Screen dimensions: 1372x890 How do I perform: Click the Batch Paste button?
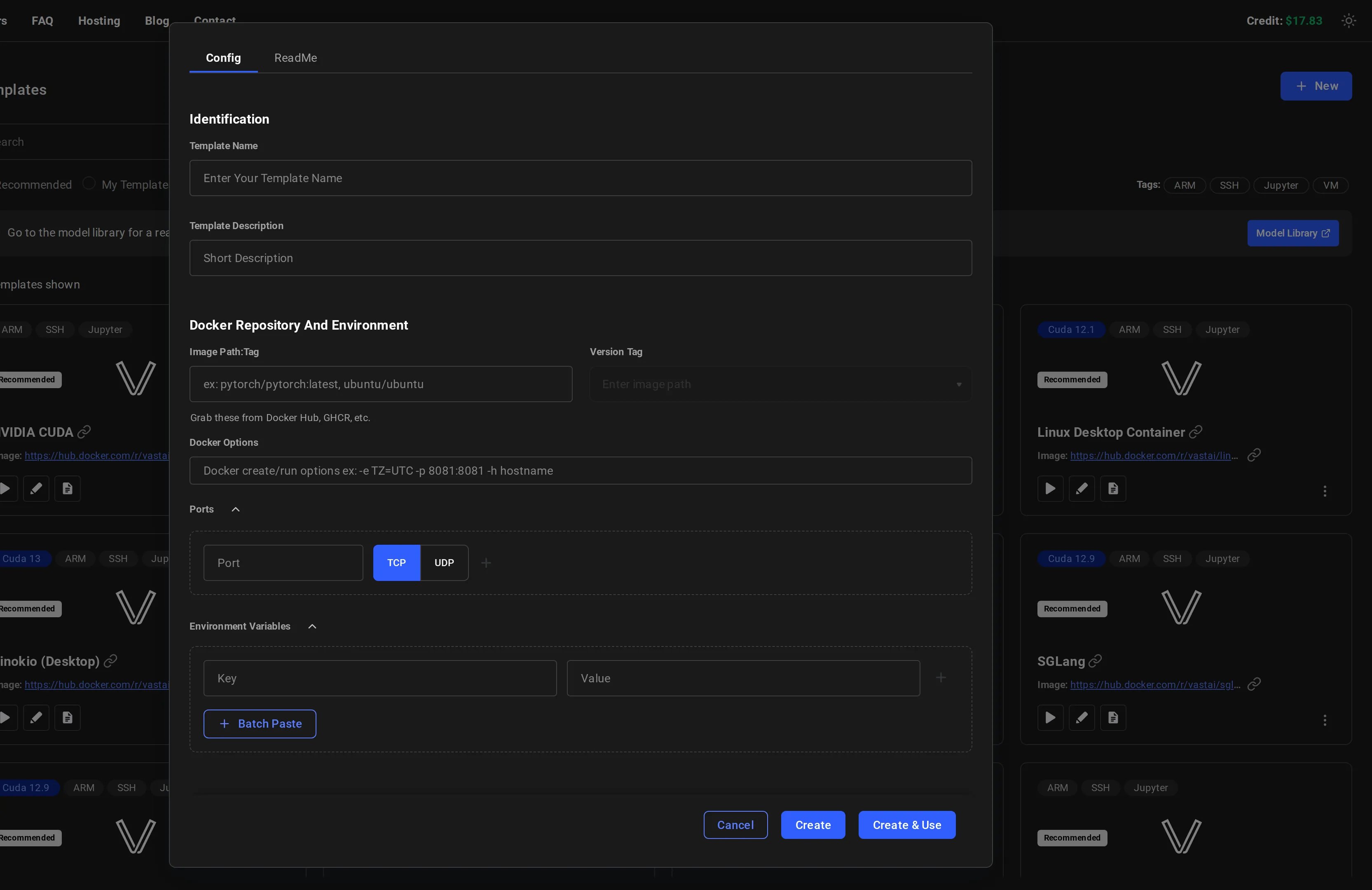260,724
